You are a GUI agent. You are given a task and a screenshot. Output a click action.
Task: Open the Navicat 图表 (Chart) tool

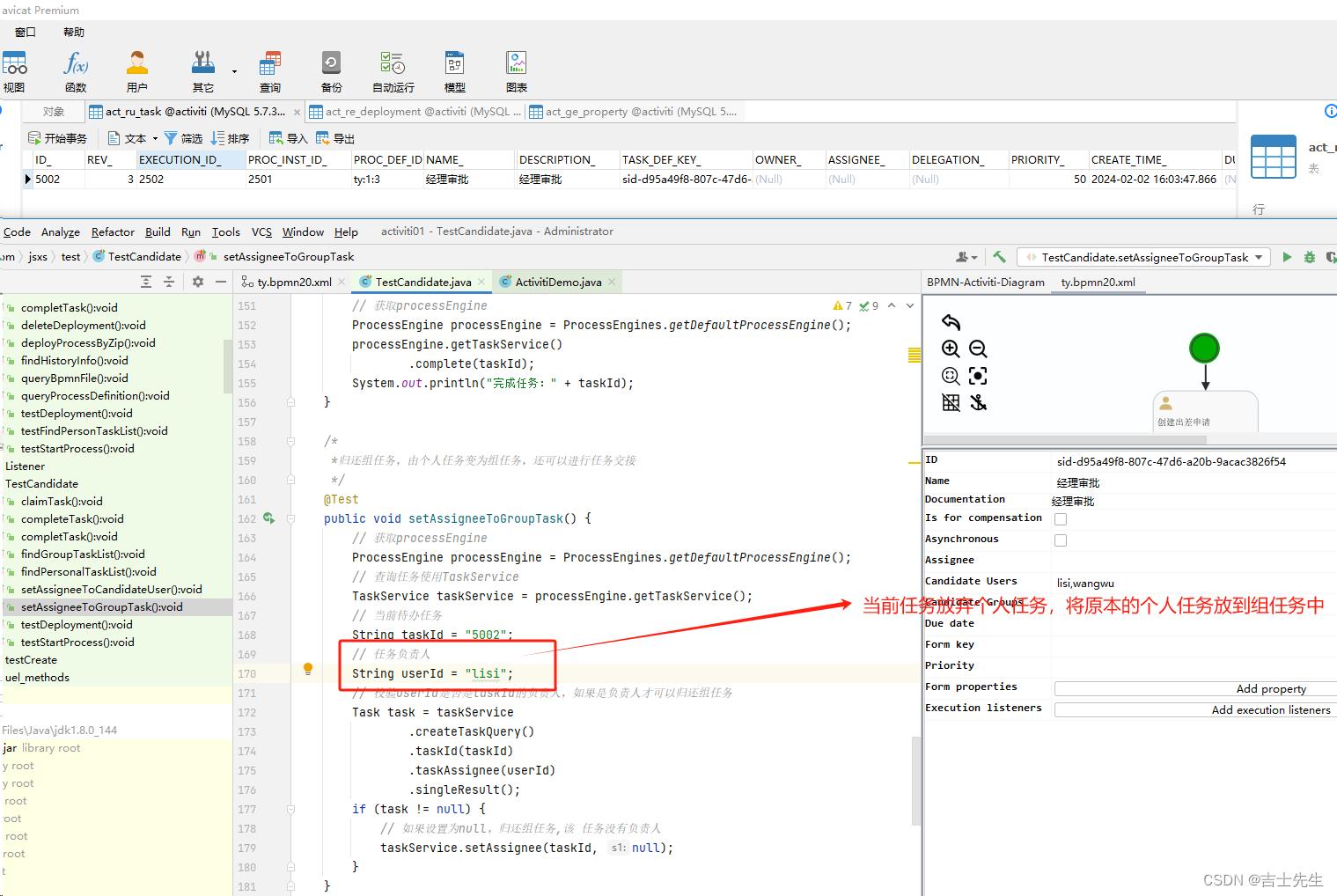(517, 70)
